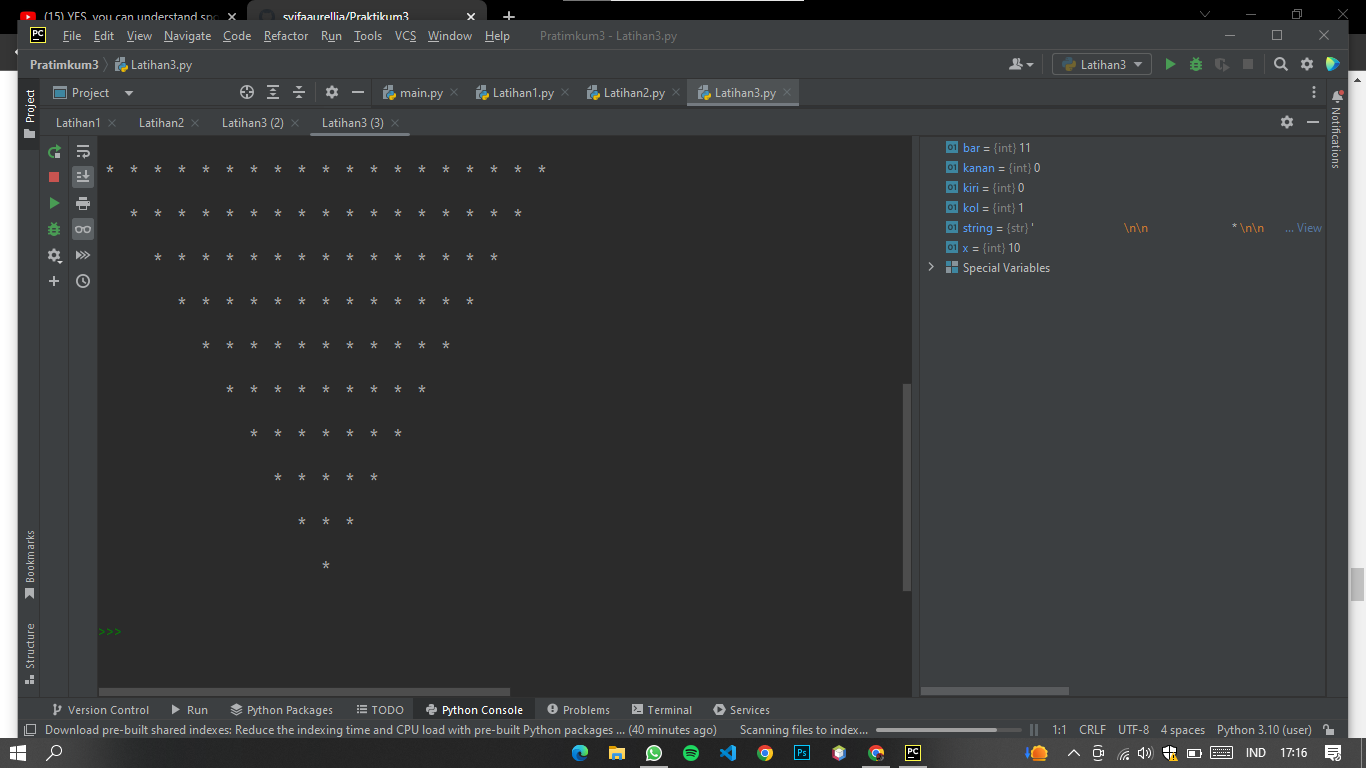Execute current statement in console toolbar
Viewport: 1366px width, 768px height.
click(54, 203)
